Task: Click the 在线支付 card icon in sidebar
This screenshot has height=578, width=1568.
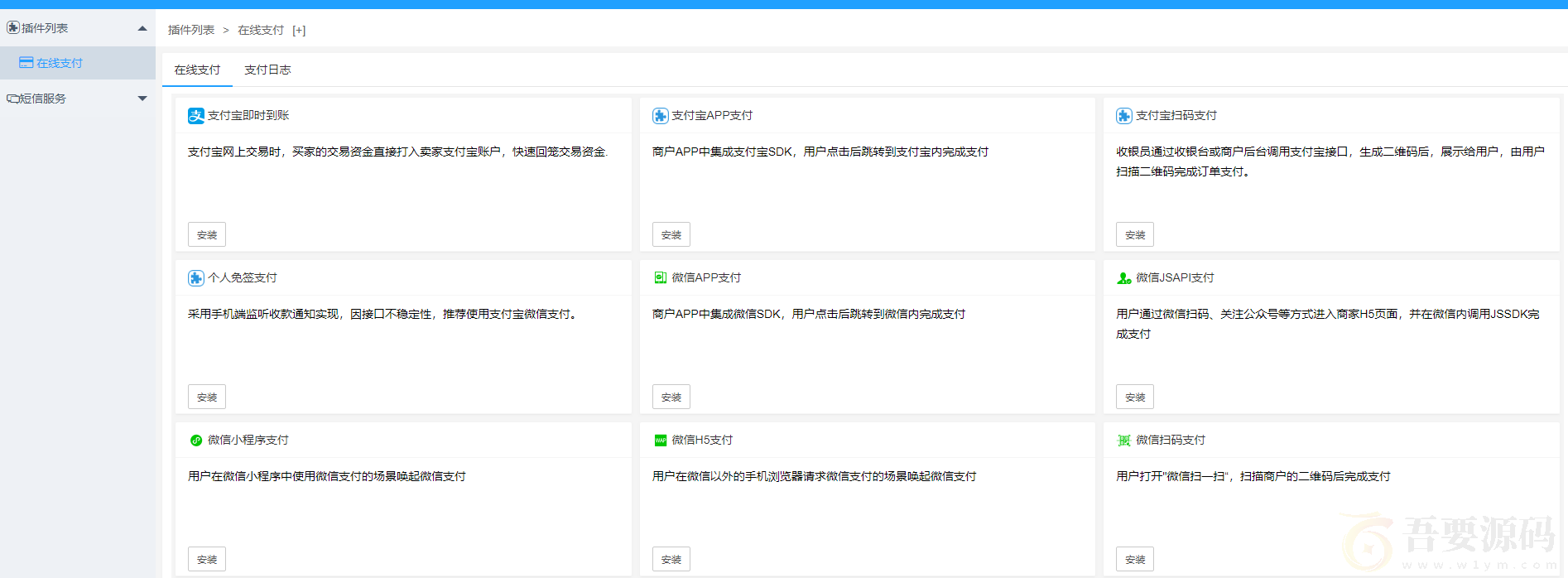Action: 26,62
